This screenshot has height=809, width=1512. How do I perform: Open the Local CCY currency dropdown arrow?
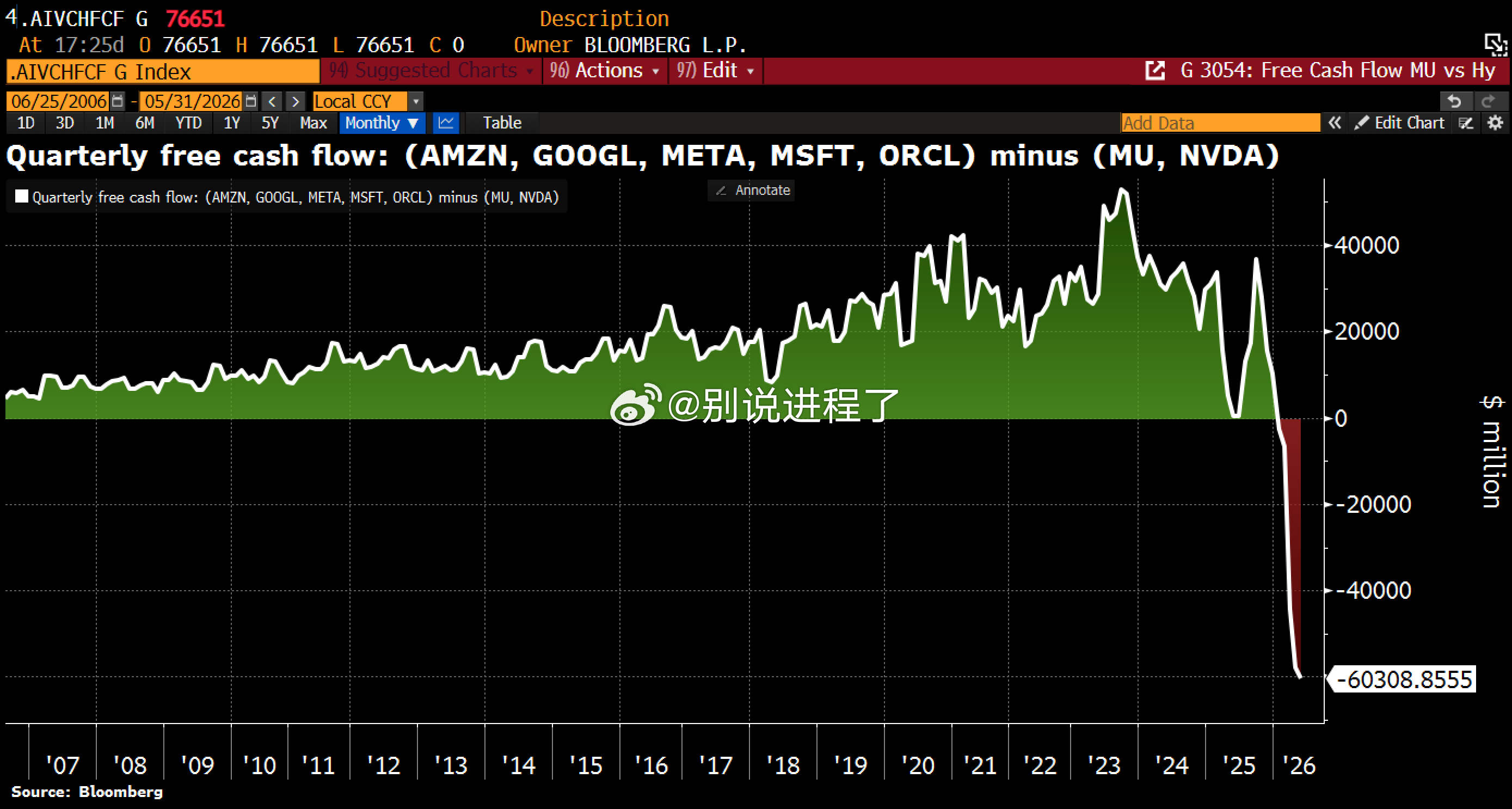[x=416, y=102]
